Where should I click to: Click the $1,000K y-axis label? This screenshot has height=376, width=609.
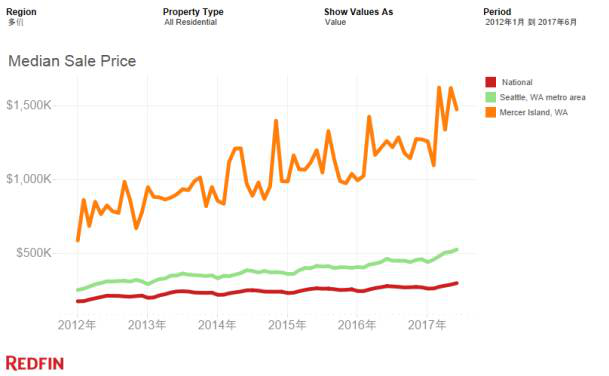(29, 179)
